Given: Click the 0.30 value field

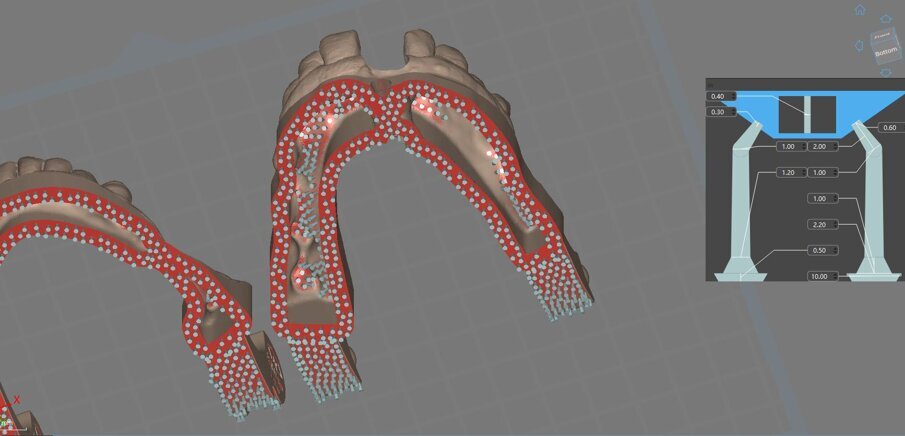Looking at the screenshot, I should click(718, 112).
